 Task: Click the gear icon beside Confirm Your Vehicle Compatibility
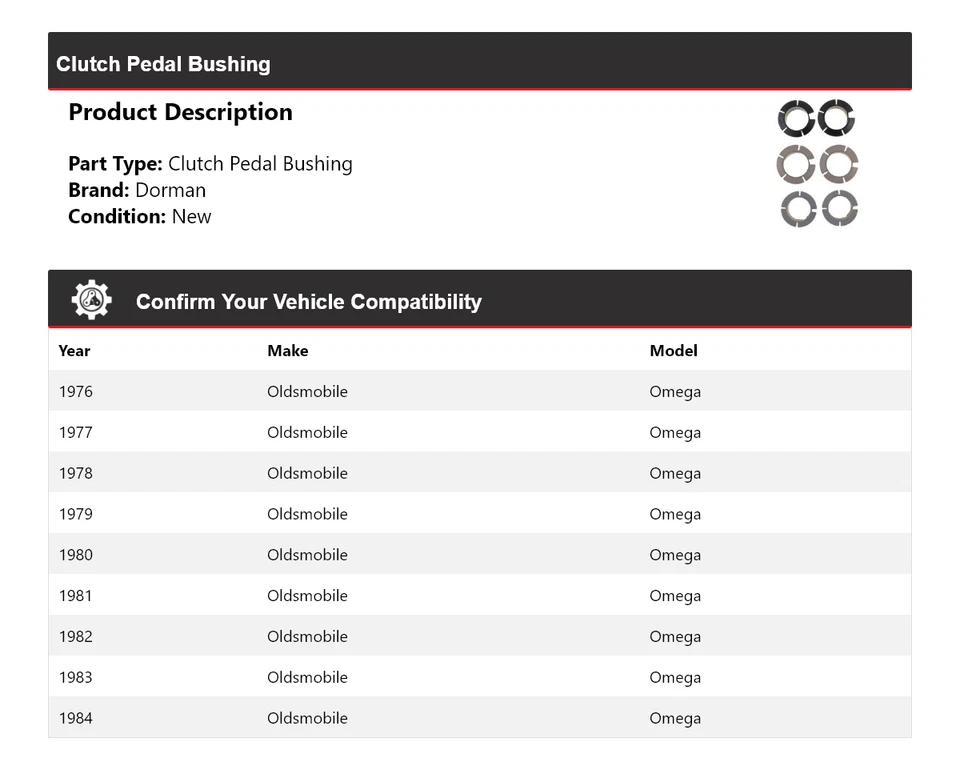coord(91,300)
